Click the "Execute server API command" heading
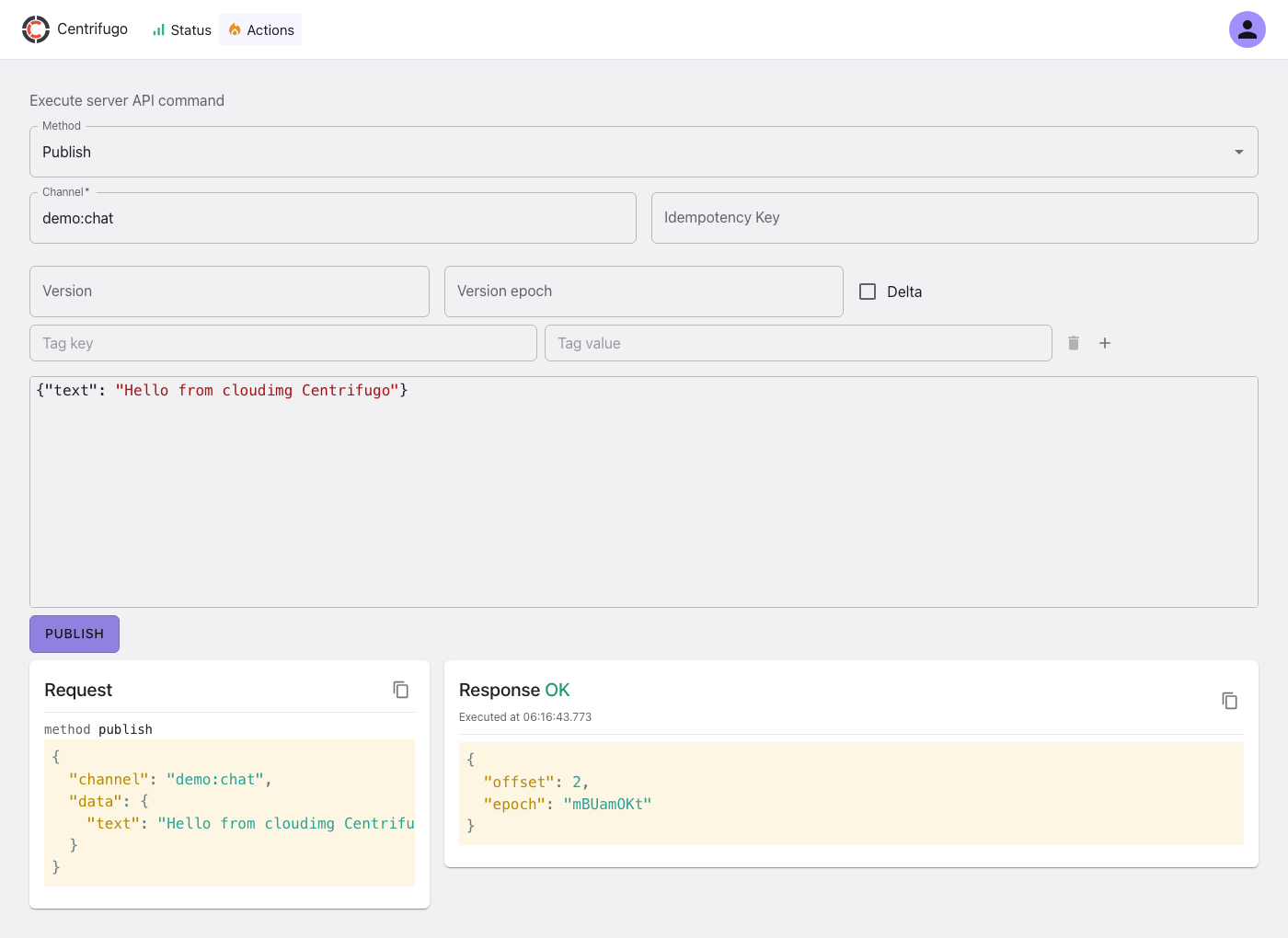Screen dimensions: 1288x938 (x=127, y=100)
